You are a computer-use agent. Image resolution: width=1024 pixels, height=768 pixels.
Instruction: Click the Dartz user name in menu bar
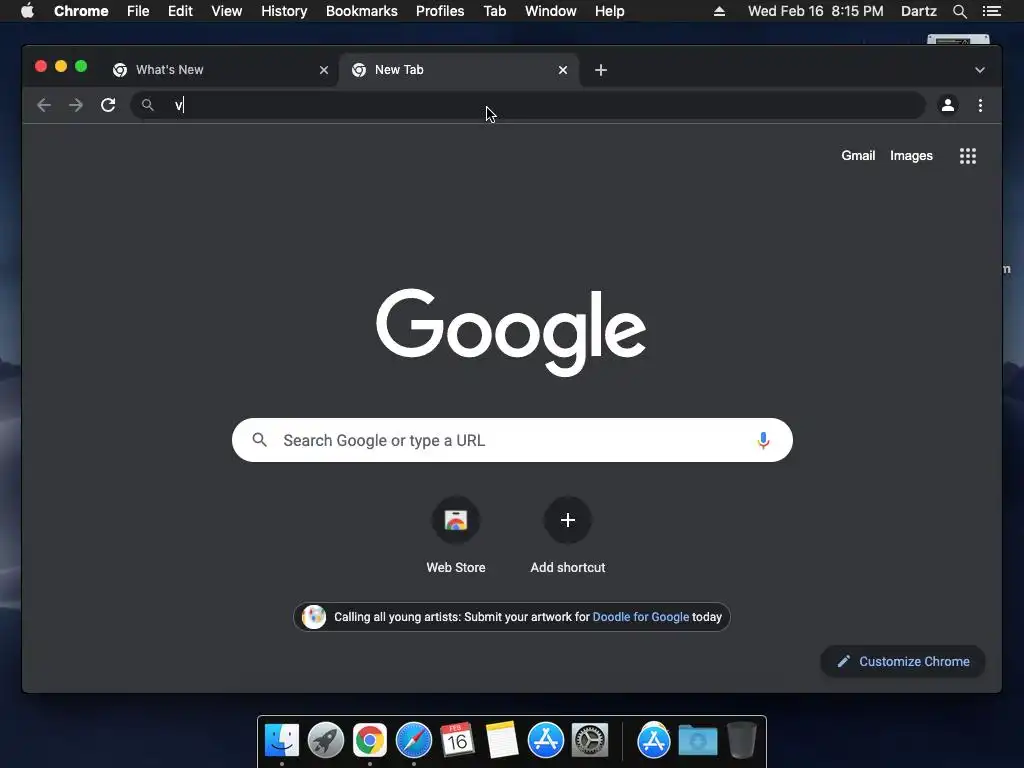(919, 11)
